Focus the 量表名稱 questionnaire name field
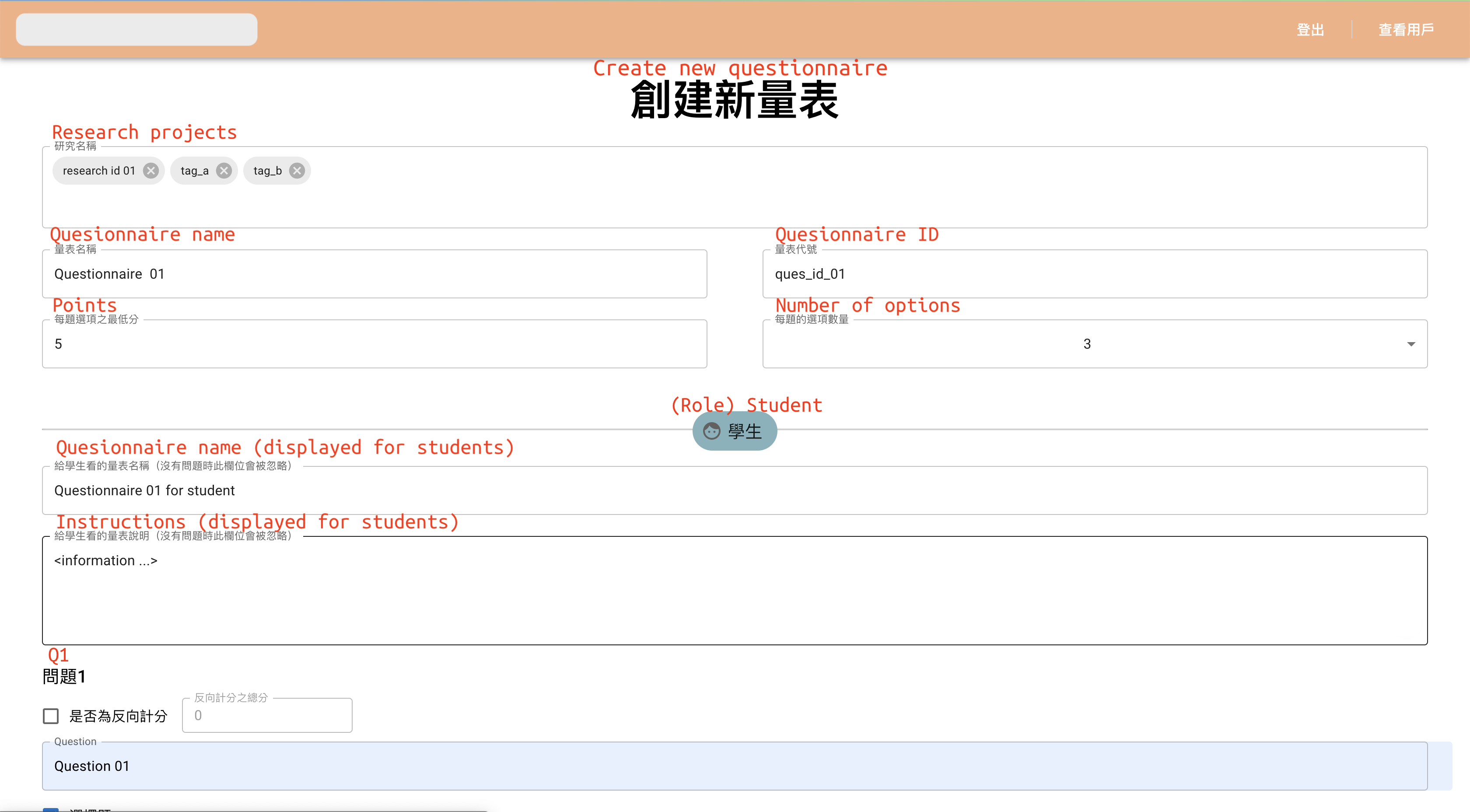Image resolution: width=1470 pixels, height=812 pixels. point(374,274)
